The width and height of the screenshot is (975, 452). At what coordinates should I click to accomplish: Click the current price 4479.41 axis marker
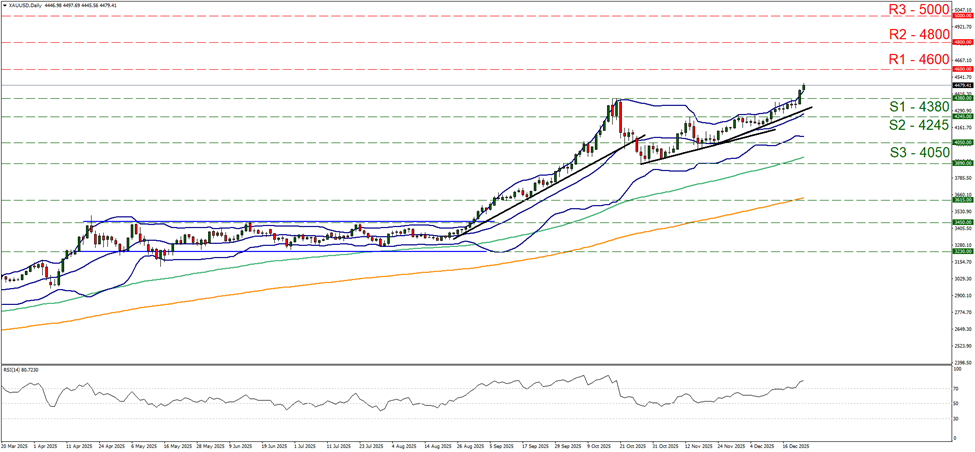(x=961, y=85)
